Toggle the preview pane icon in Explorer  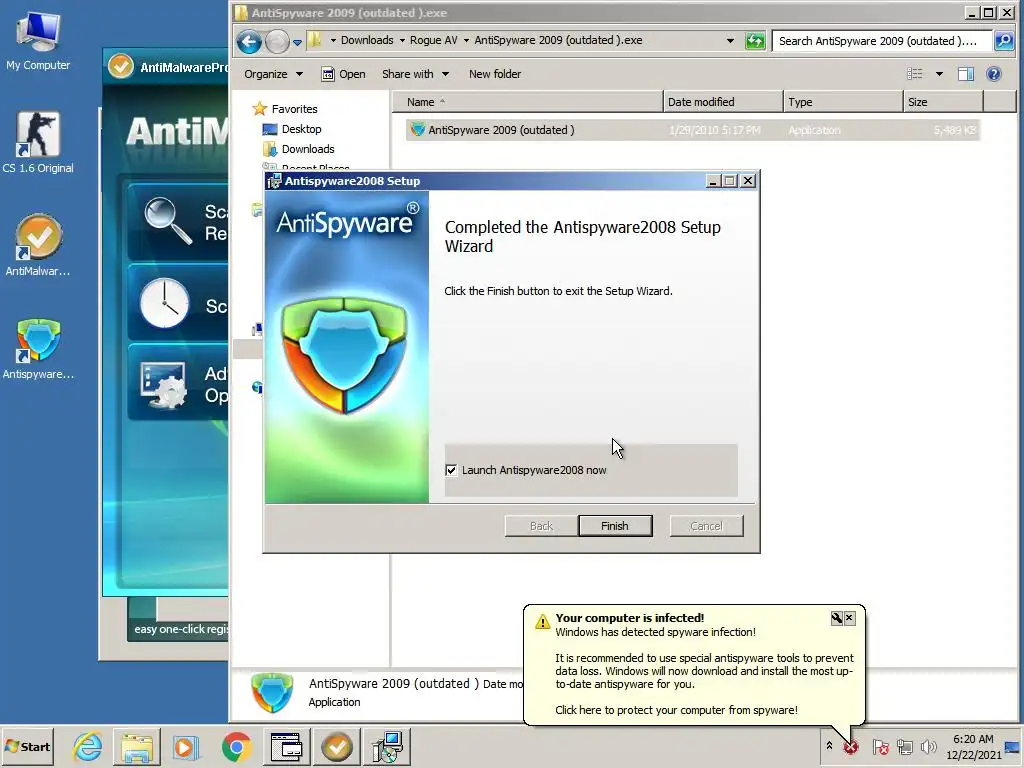coord(966,74)
